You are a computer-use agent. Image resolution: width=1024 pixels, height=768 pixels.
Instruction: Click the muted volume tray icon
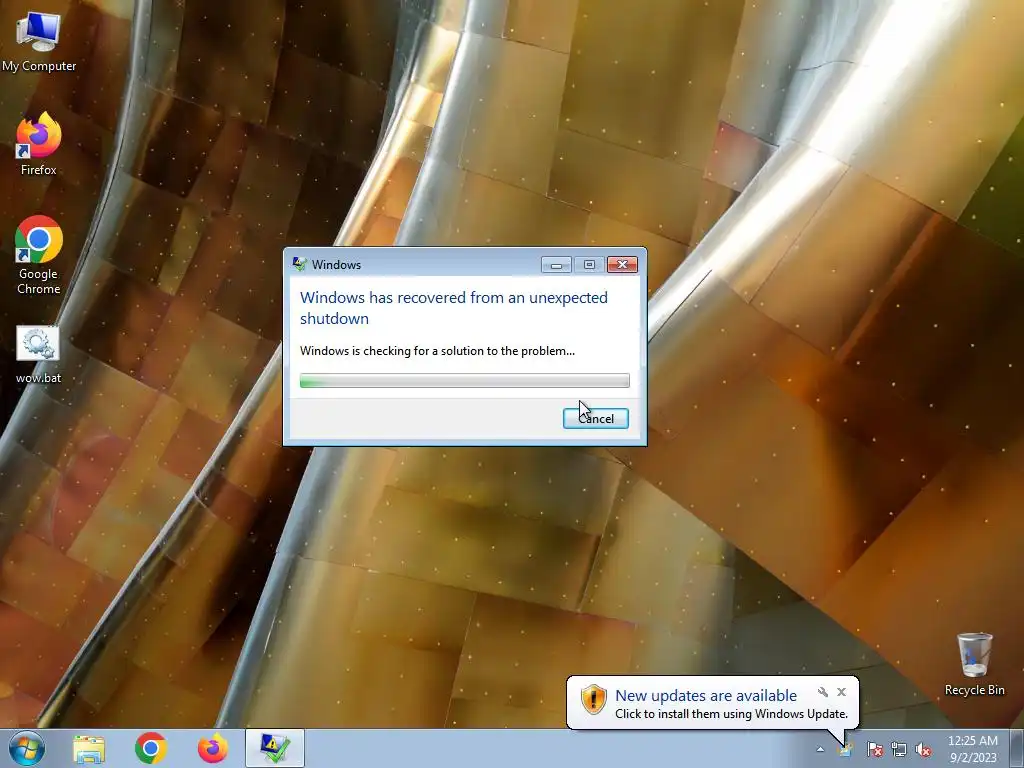pyautogui.click(x=923, y=750)
